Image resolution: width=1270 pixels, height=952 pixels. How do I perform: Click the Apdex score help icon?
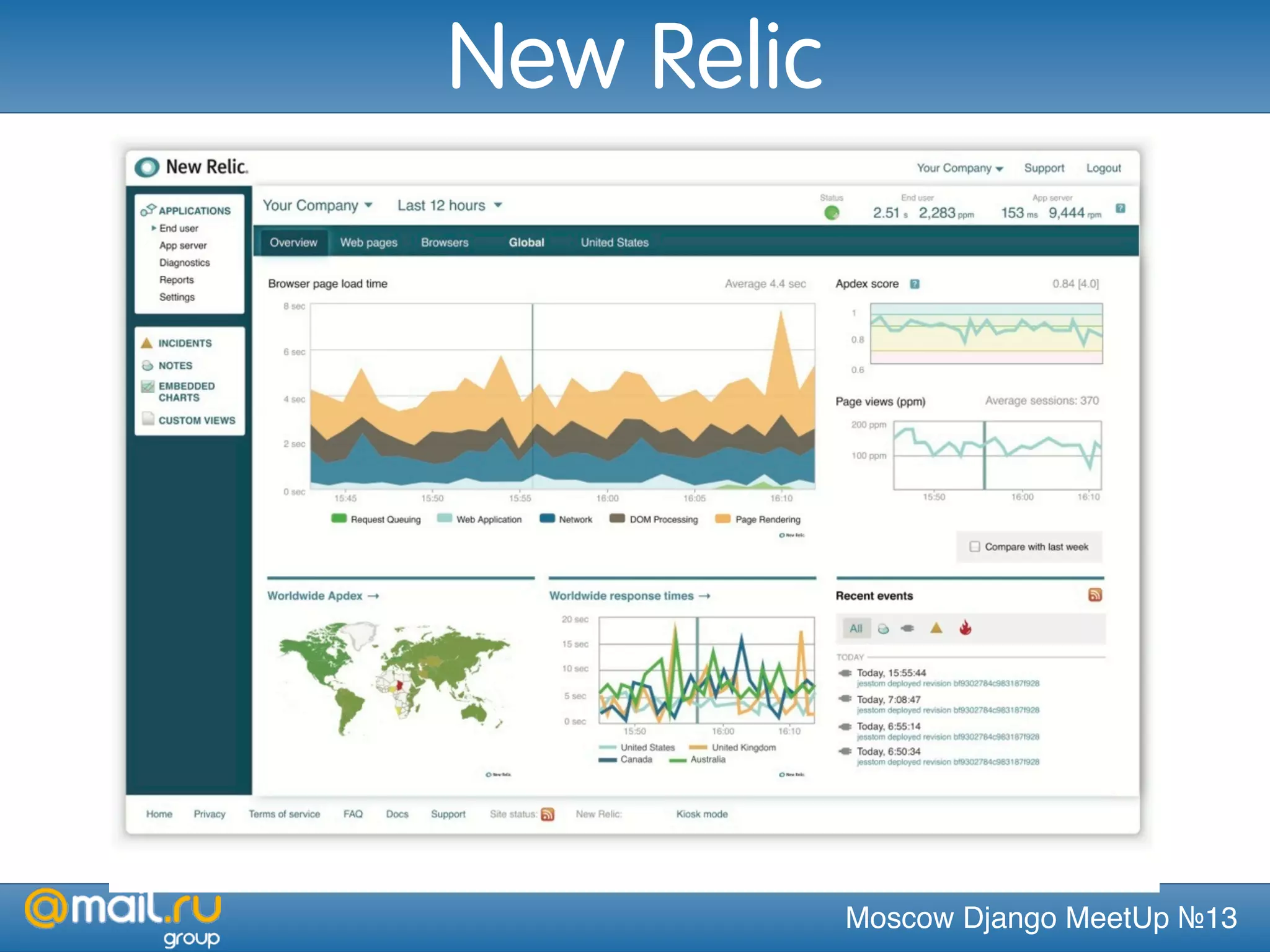pyautogui.click(x=915, y=284)
